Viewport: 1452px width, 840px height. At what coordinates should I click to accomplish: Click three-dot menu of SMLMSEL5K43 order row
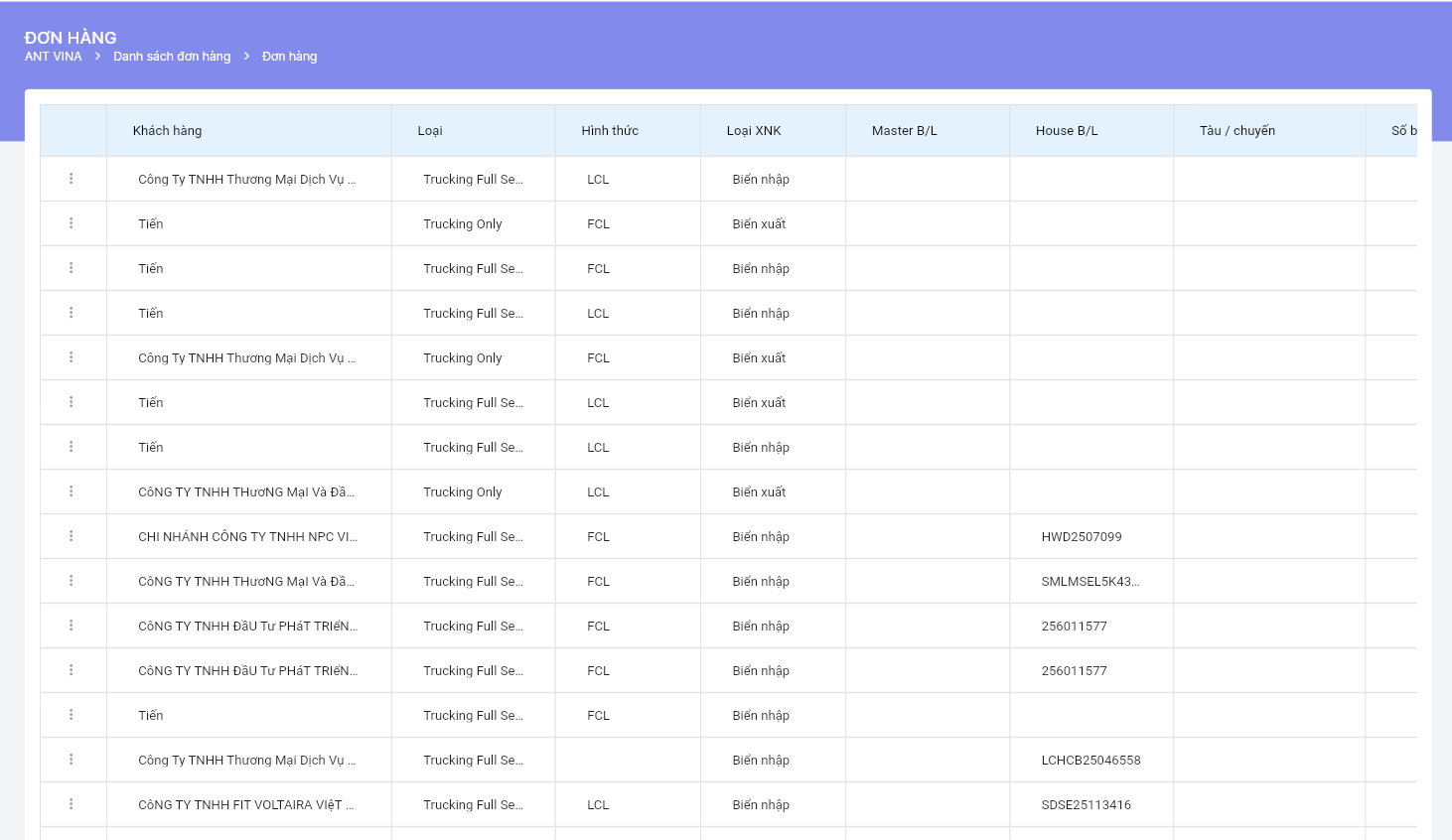(x=72, y=581)
